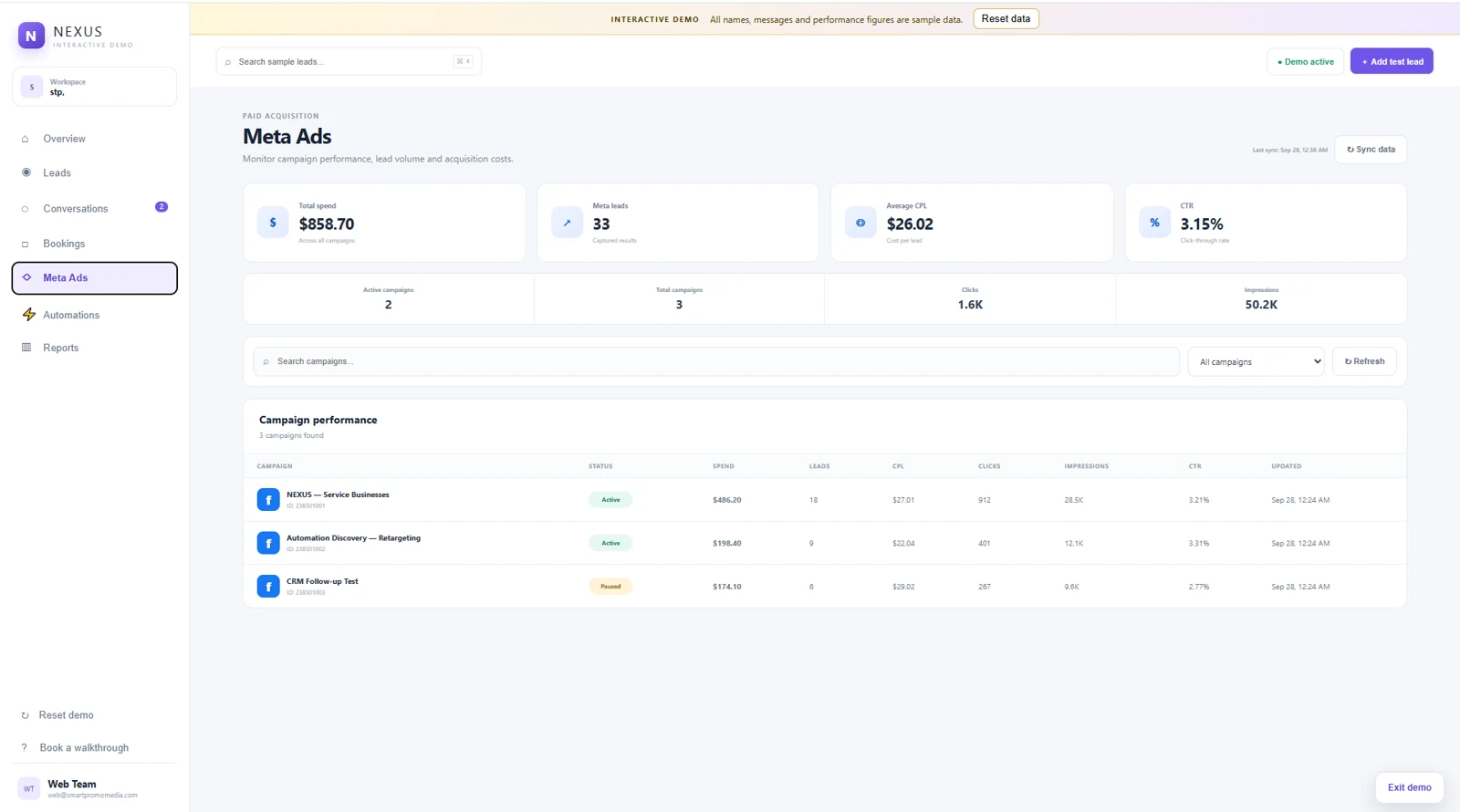Click the CAMPAIGN column header
This screenshot has height=812, width=1460.
click(275, 466)
